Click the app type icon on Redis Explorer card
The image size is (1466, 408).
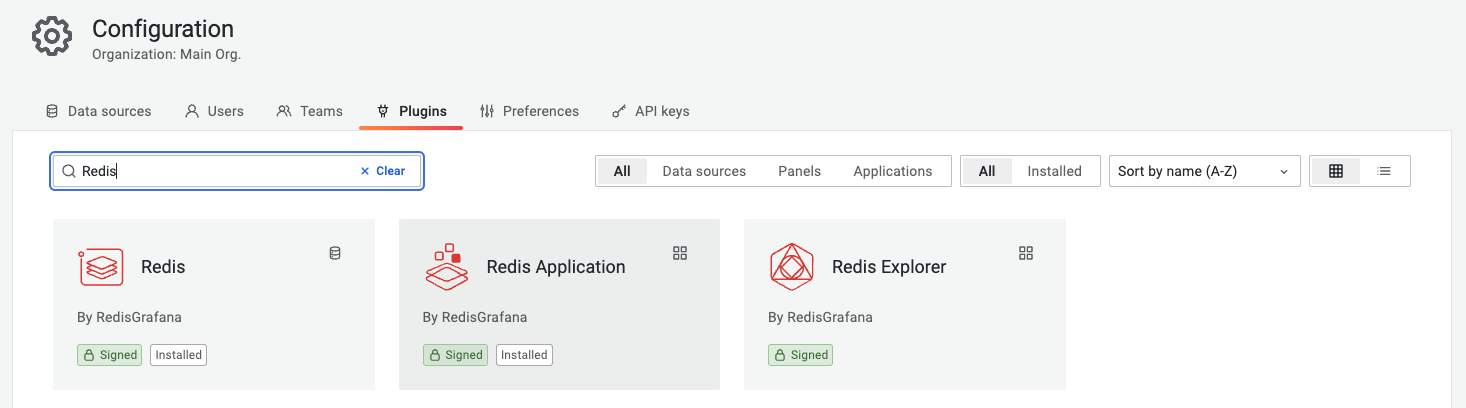click(1025, 253)
